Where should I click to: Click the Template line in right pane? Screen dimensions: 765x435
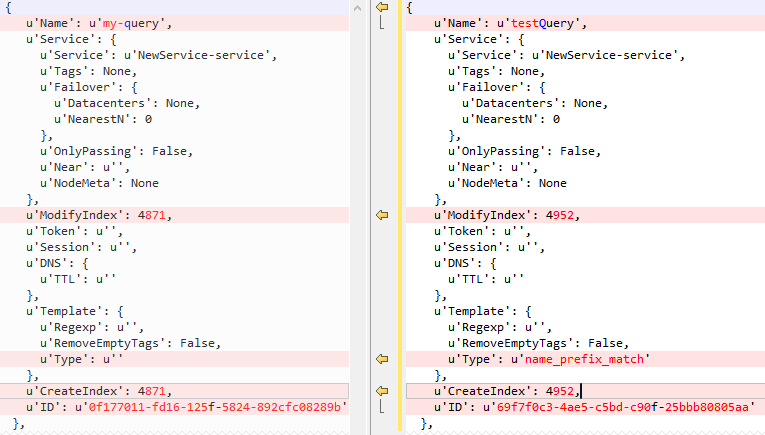483,311
